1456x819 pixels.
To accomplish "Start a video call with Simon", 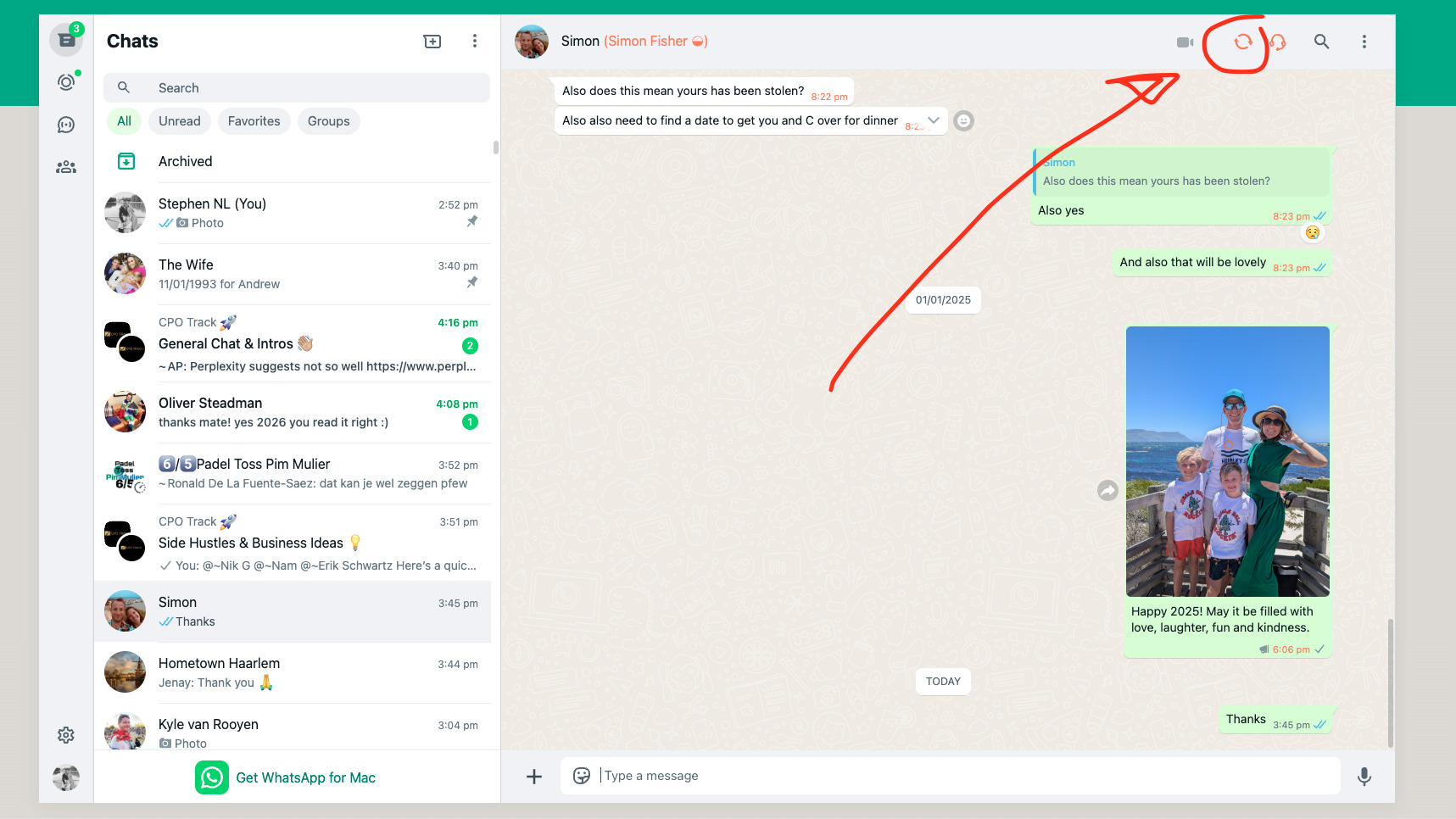I will 1185,41.
